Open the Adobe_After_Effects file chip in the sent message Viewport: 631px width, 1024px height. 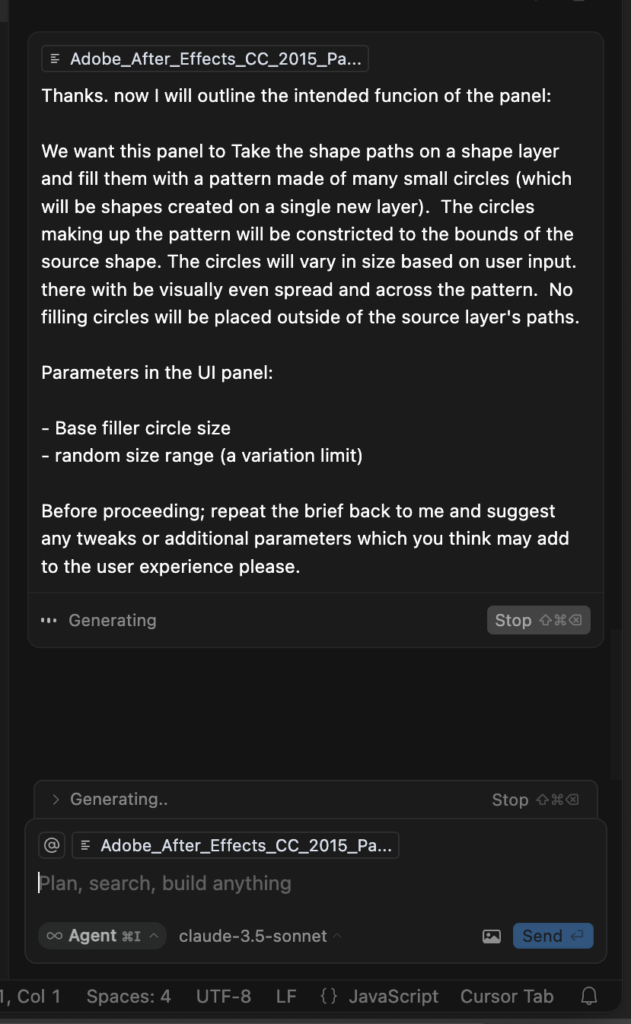coord(204,59)
